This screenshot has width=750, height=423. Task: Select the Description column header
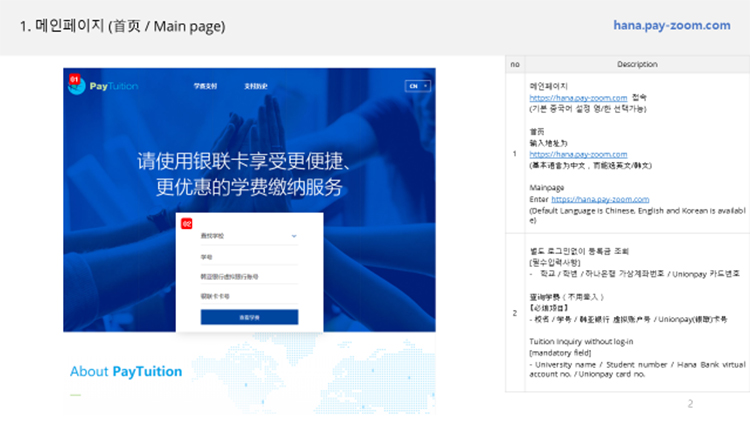click(x=637, y=64)
